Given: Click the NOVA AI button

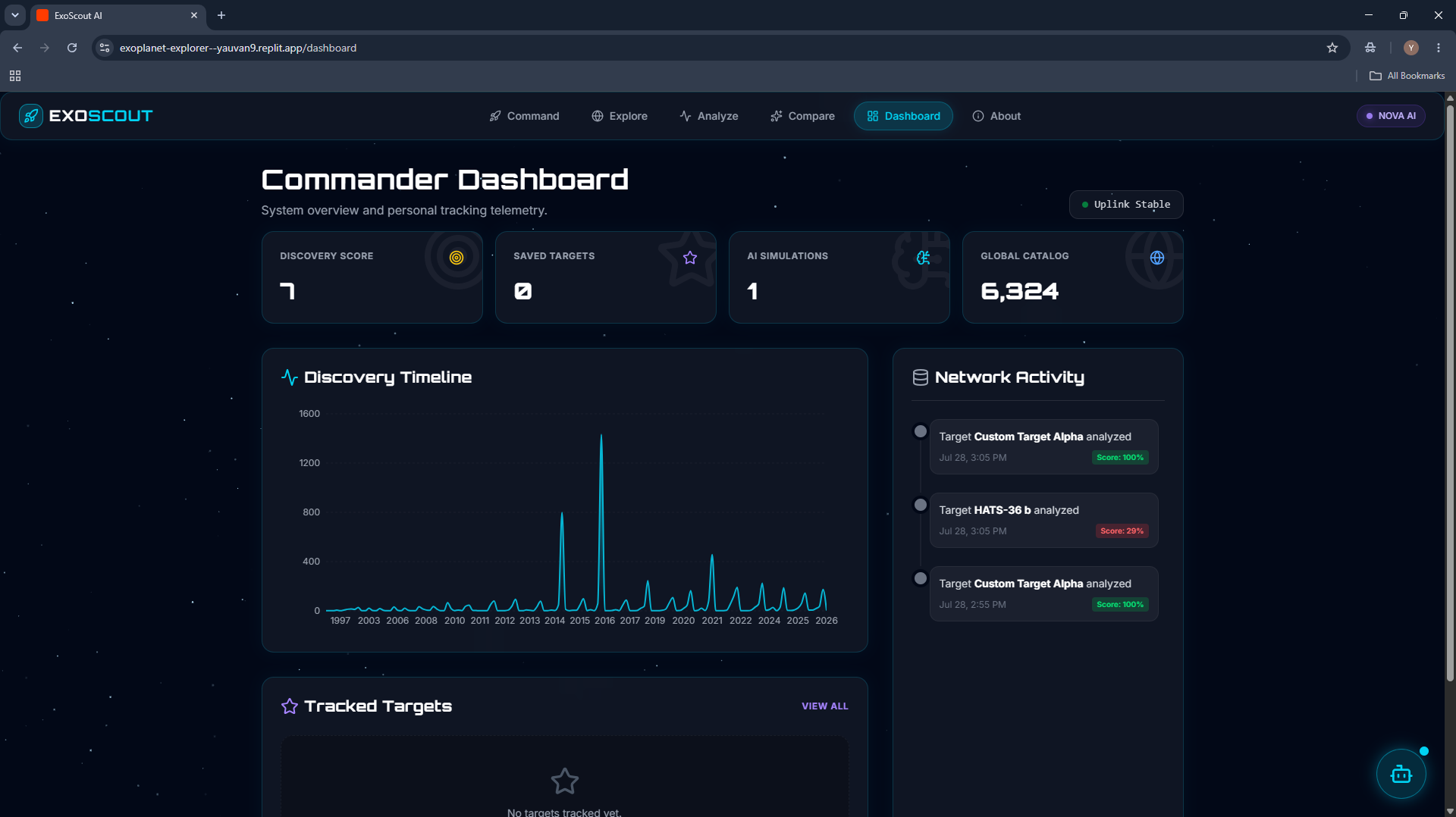Looking at the screenshot, I should pos(1390,116).
